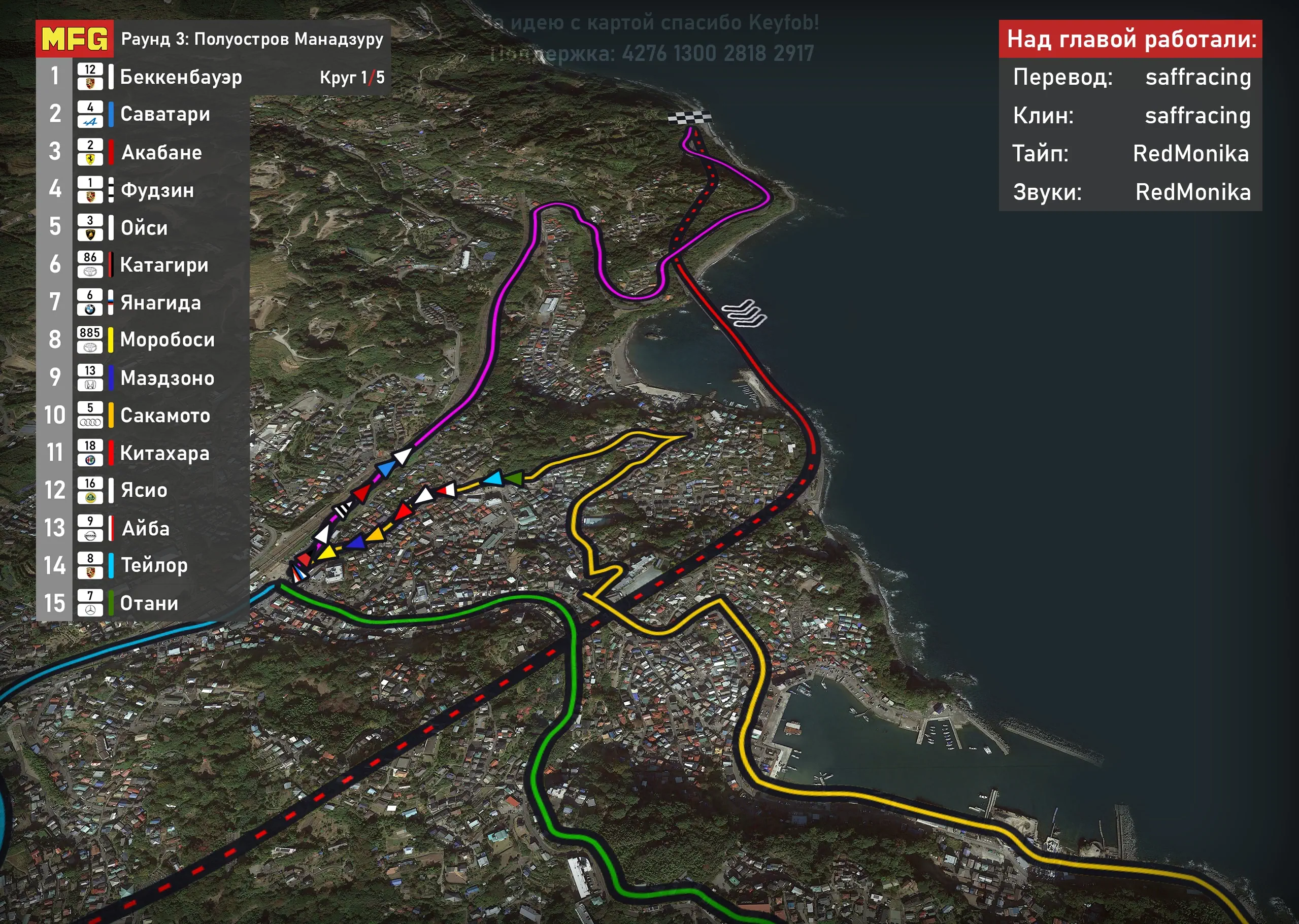1299x924 pixels.
Task: Click the Ferrari logo beside Акабане
Action: point(90,159)
